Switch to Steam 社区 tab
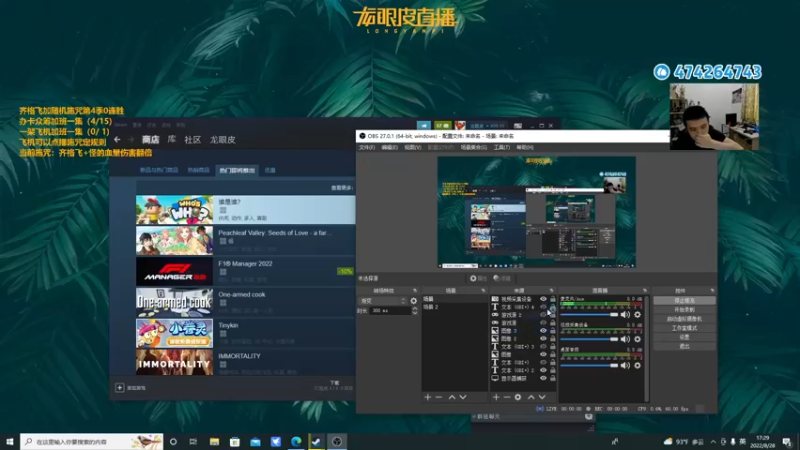Screen dimensions: 800x450 192,140
